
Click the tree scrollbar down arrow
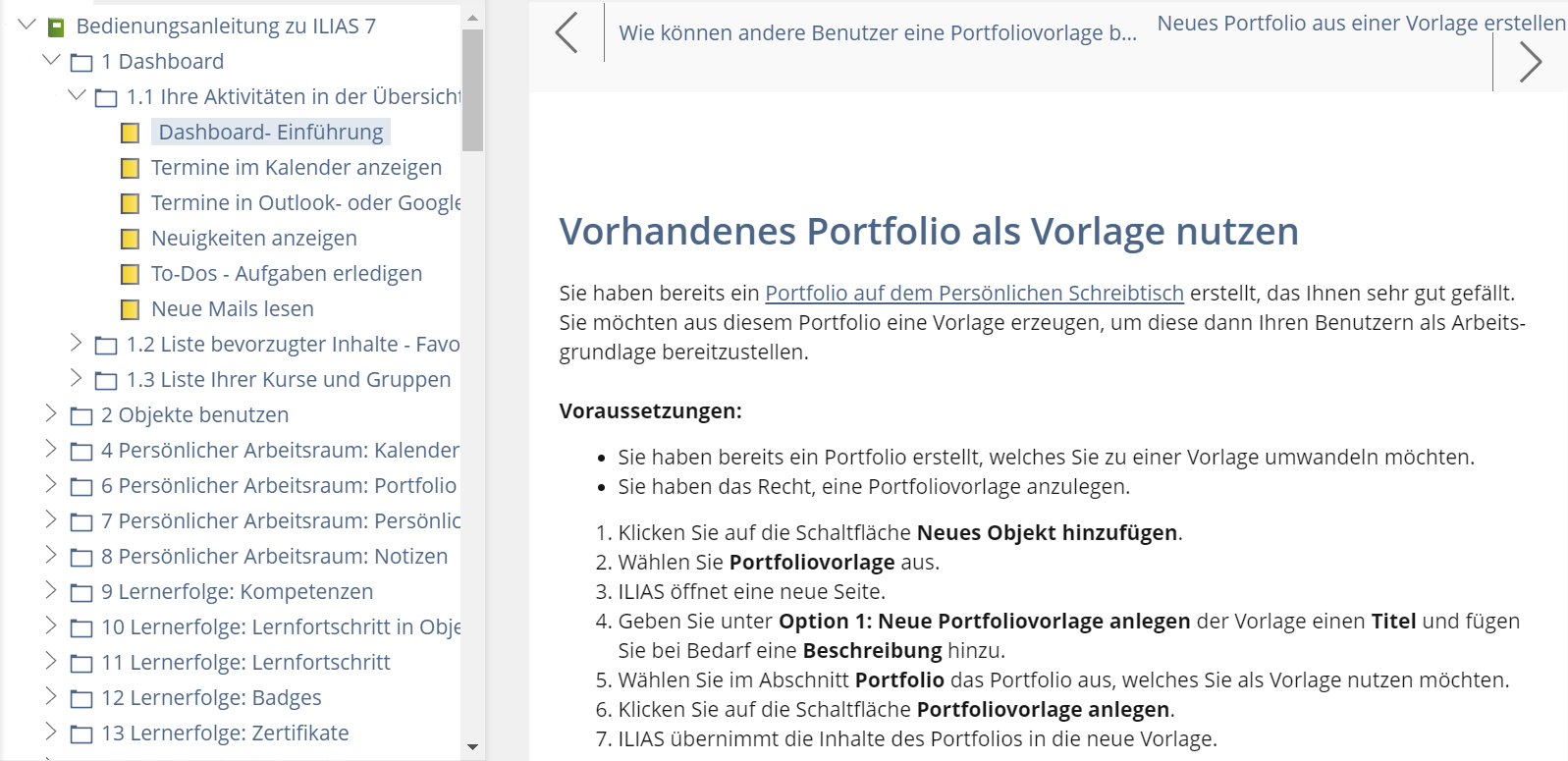[x=472, y=747]
